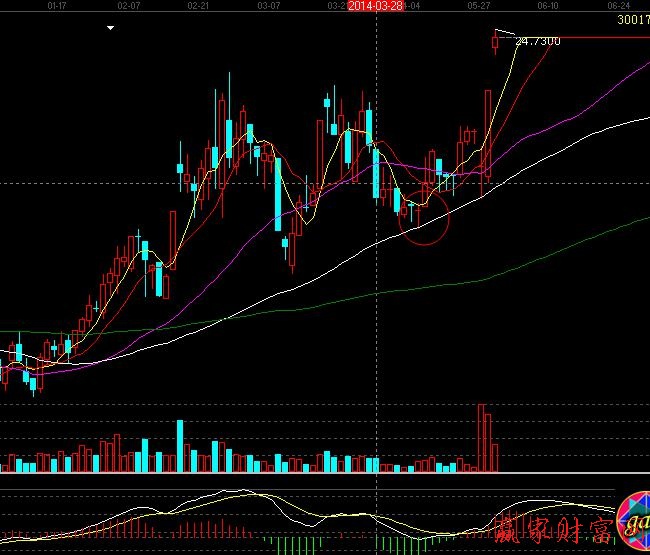The image size is (650, 555).
Task: Select the 05-27 date on time axis
Action: point(478,6)
